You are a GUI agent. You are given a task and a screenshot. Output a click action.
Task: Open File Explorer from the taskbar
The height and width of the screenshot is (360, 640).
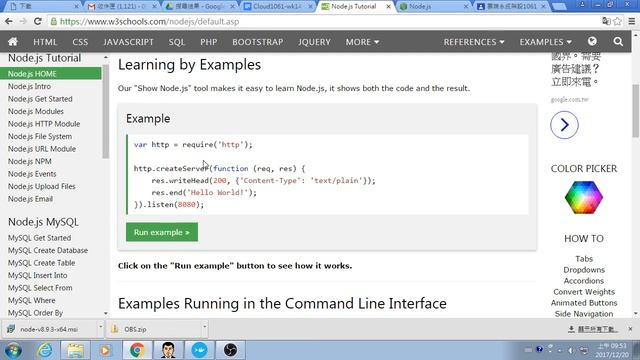[76, 350]
